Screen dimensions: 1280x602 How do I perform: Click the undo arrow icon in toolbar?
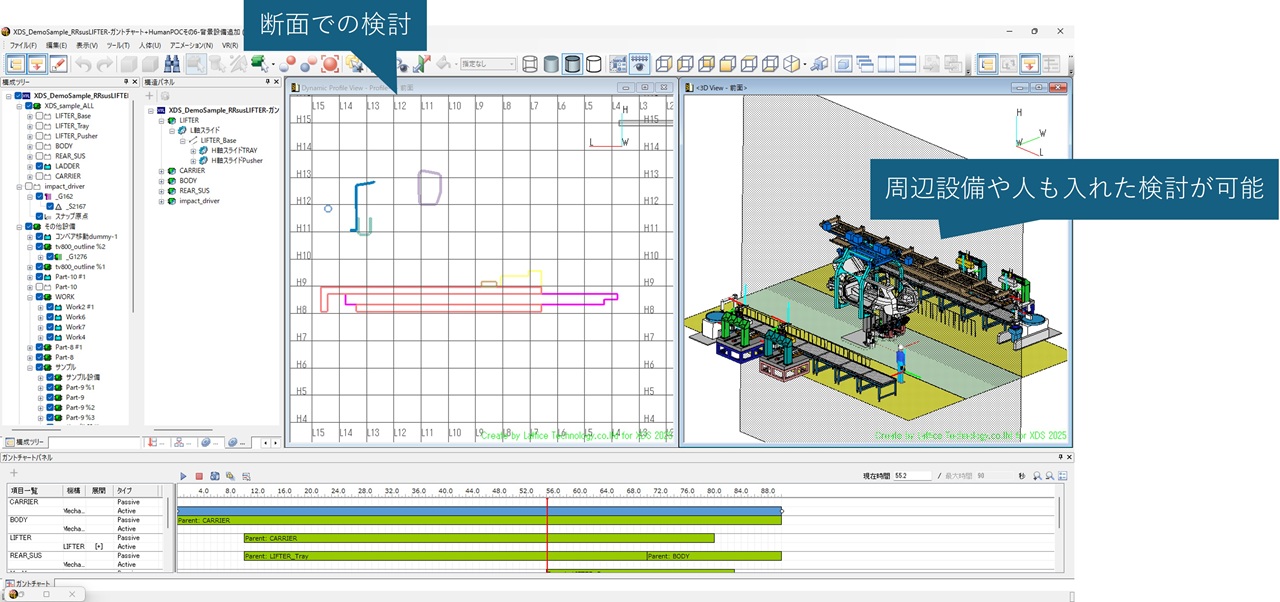tap(84, 64)
